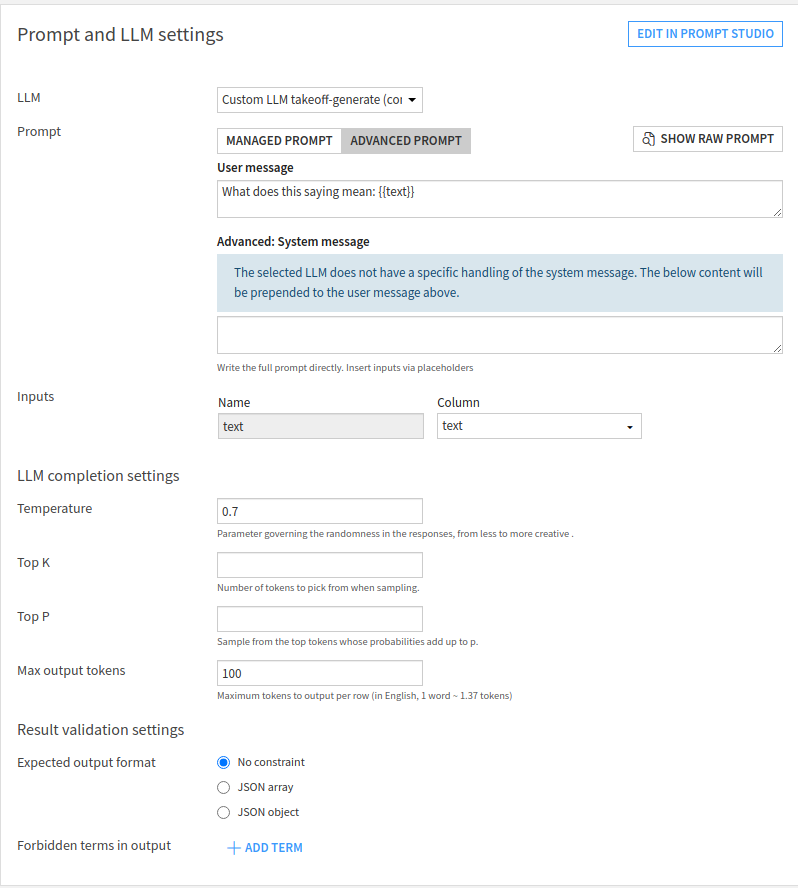Focus the Top P input box

pyautogui.click(x=320, y=619)
